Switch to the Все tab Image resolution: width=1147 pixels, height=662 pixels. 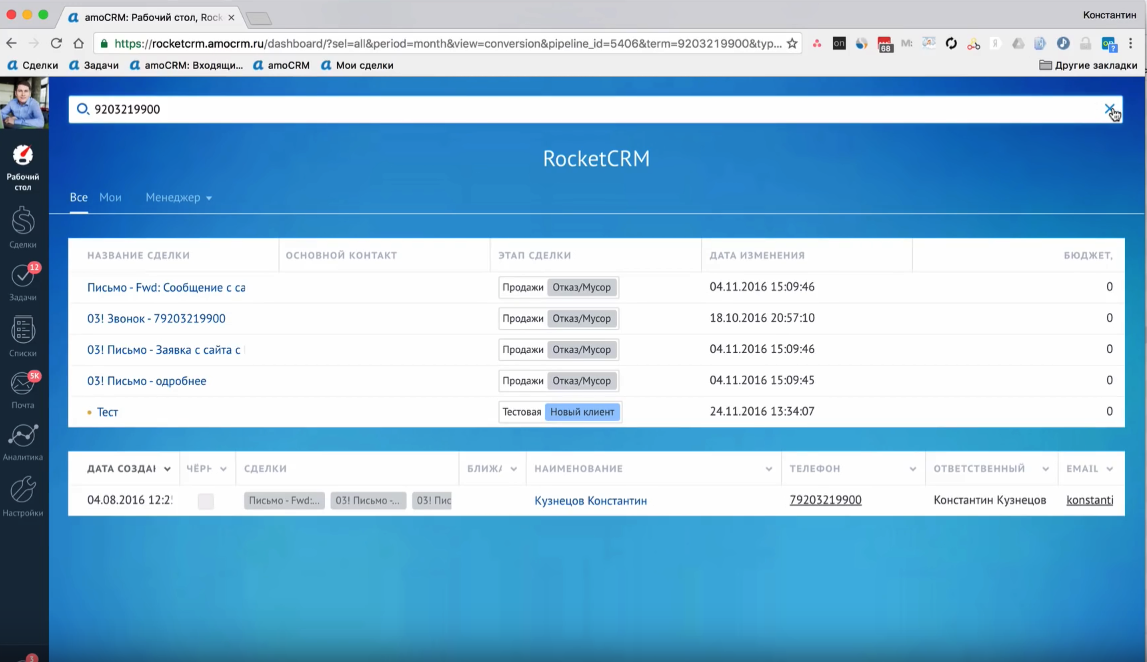pos(78,198)
